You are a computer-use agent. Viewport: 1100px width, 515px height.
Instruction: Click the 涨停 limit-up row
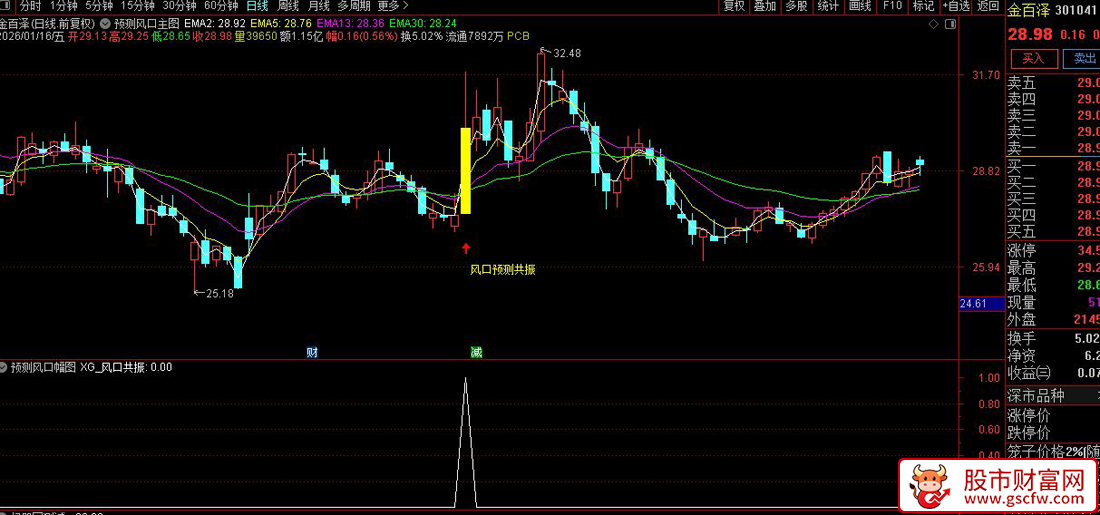[x=1052, y=250]
